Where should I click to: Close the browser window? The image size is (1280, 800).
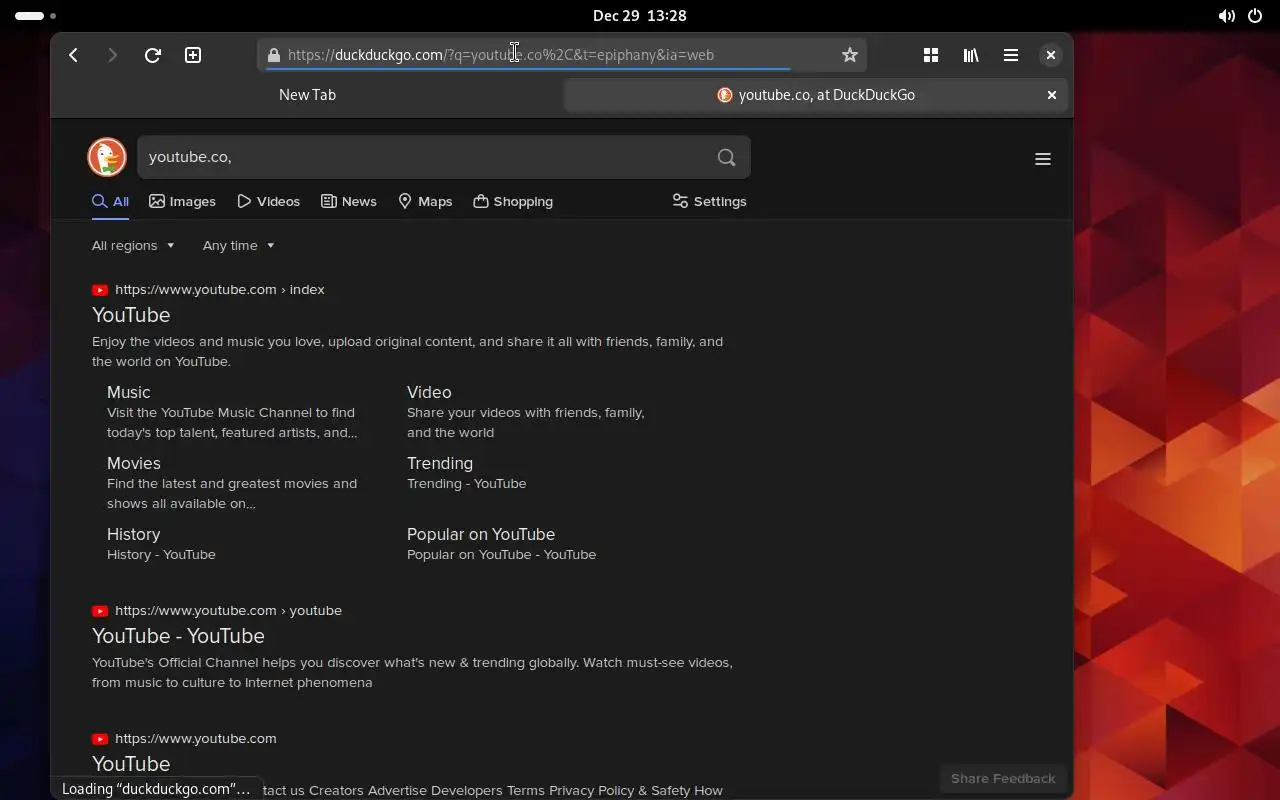click(x=1050, y=55)
